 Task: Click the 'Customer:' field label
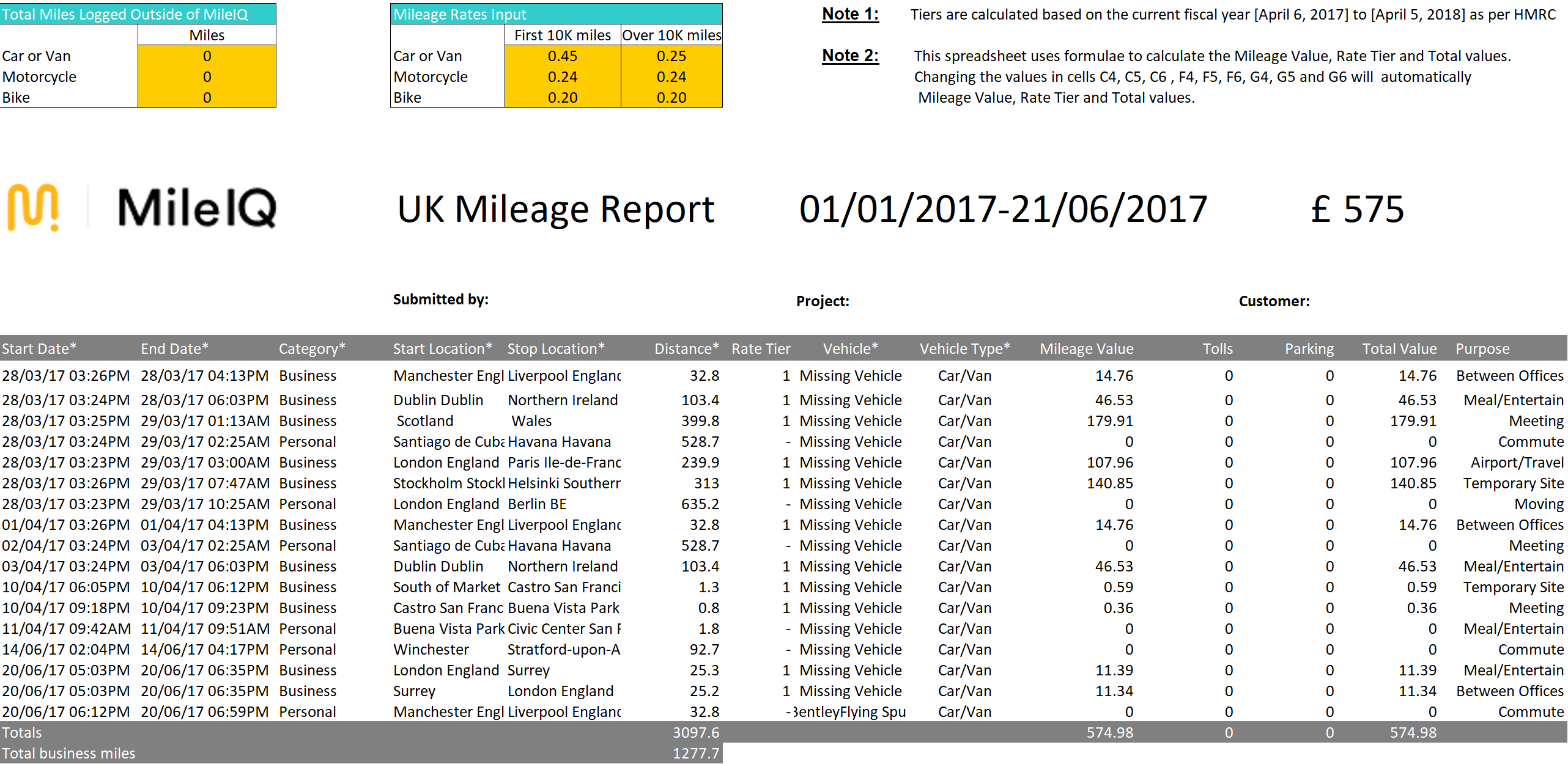[x=1274, y=301]
